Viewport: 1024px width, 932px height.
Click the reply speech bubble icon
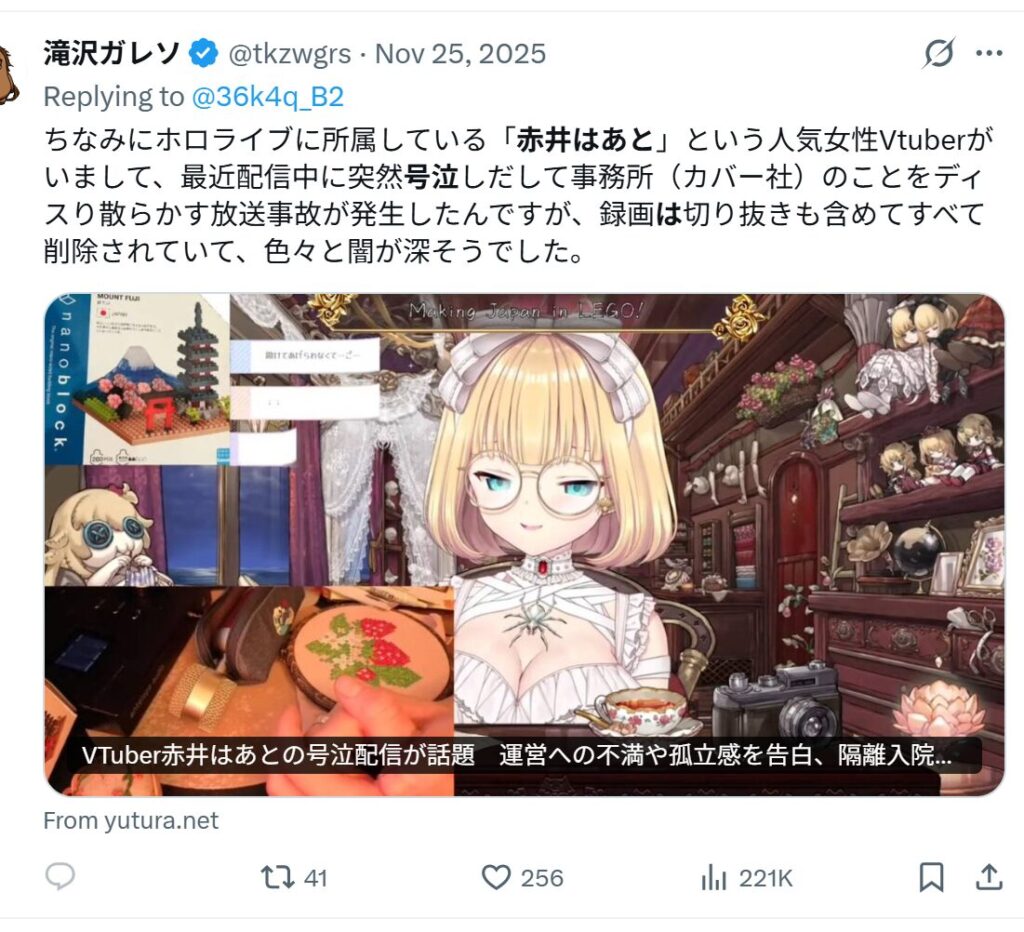(60, 877)
